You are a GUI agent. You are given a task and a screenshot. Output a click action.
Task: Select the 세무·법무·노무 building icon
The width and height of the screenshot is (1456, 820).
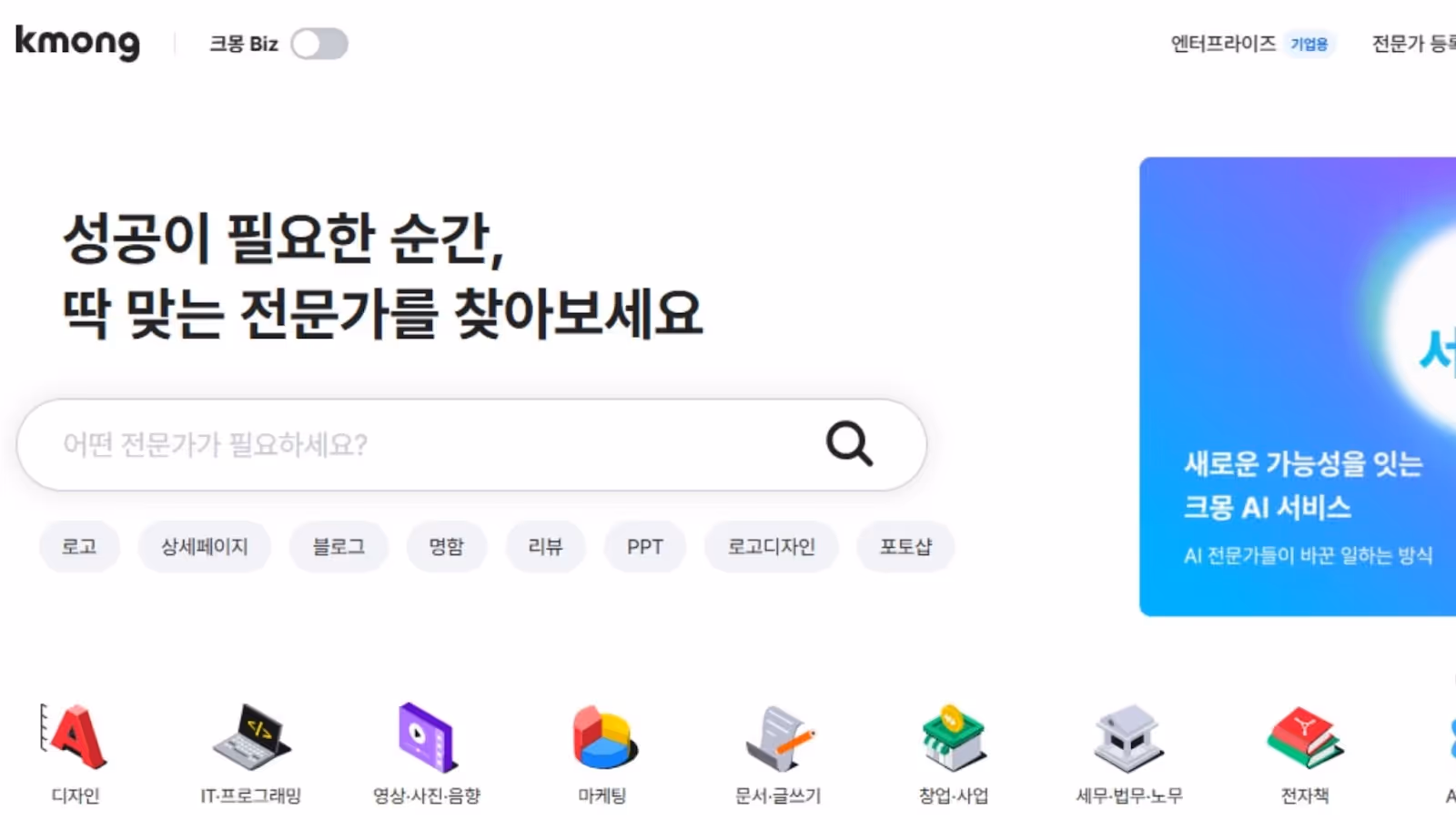click(1128, 737)
